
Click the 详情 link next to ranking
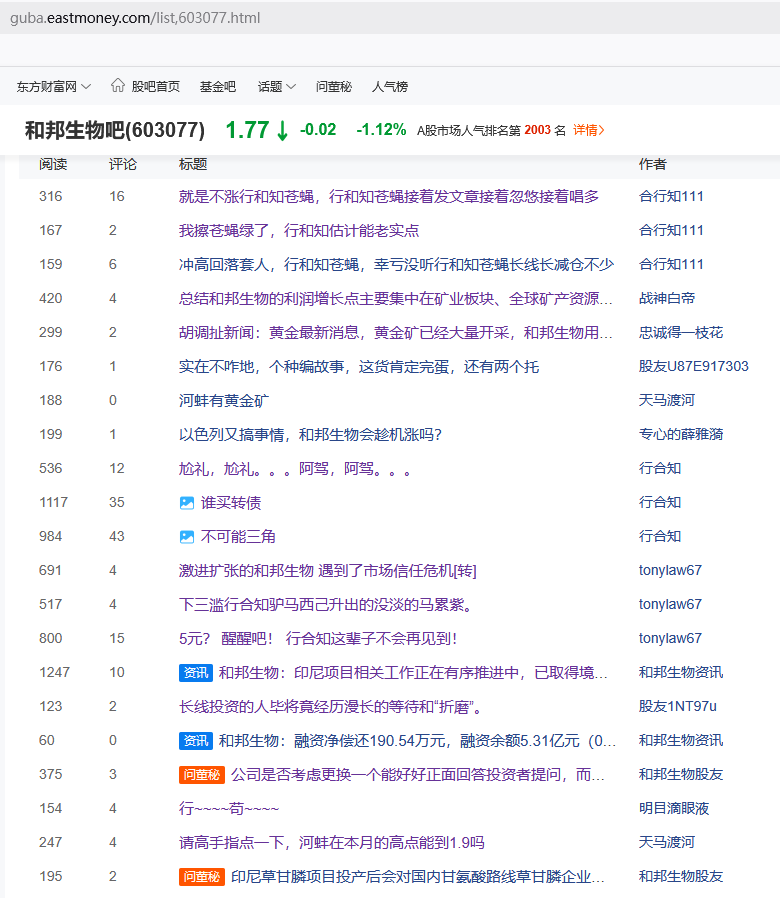click(589, 130)
